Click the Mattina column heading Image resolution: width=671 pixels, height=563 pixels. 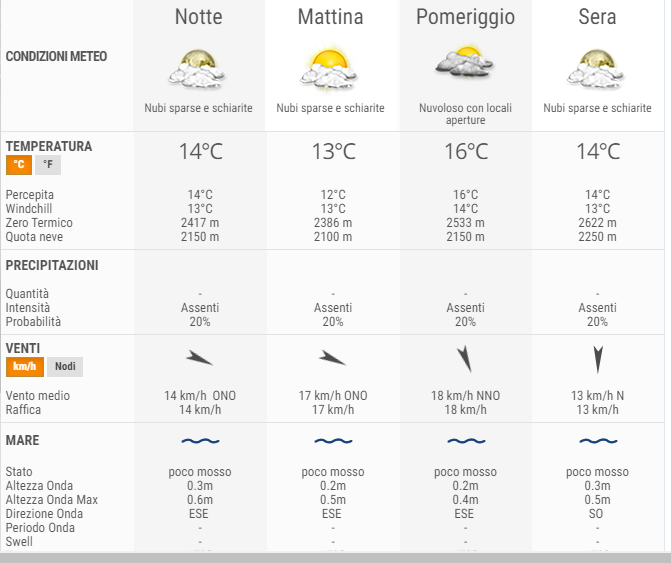tap(330, 17)
